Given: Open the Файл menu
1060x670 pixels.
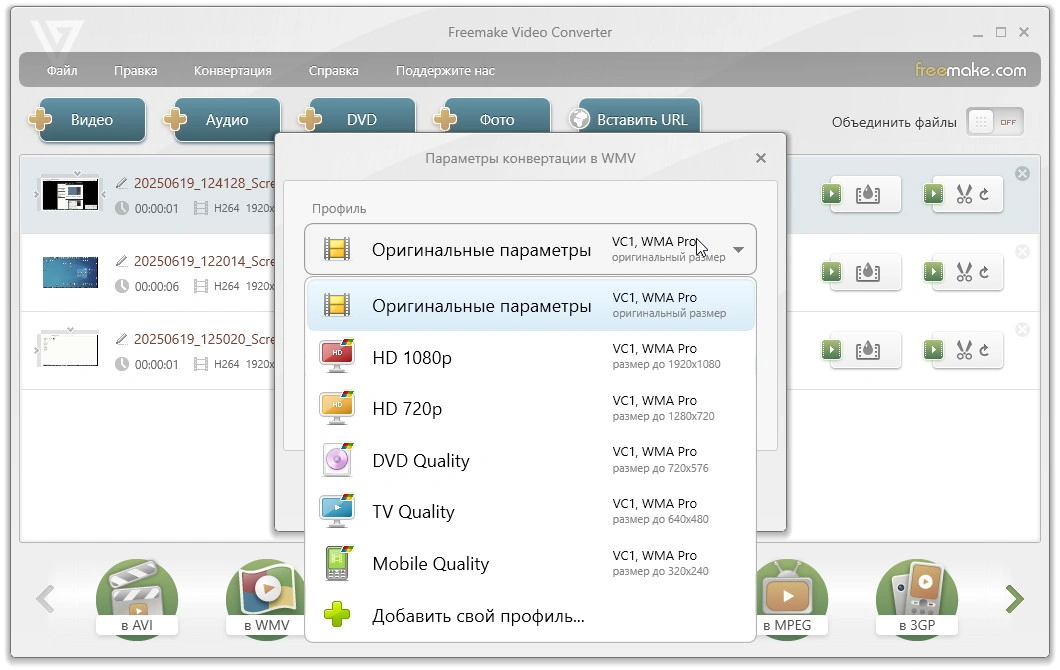Looking at the screenshot, I should pos(62,70).
